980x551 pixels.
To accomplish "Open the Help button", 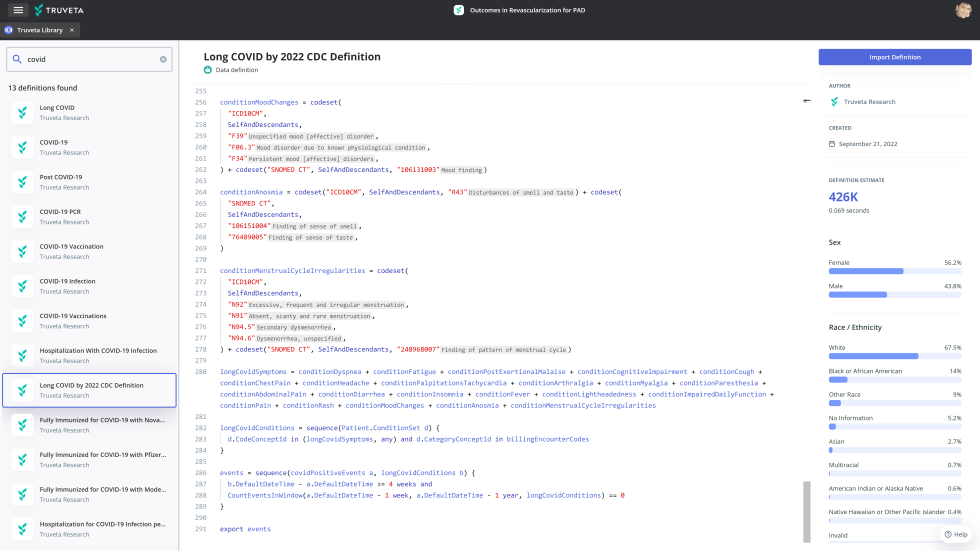I will point(955,534).
